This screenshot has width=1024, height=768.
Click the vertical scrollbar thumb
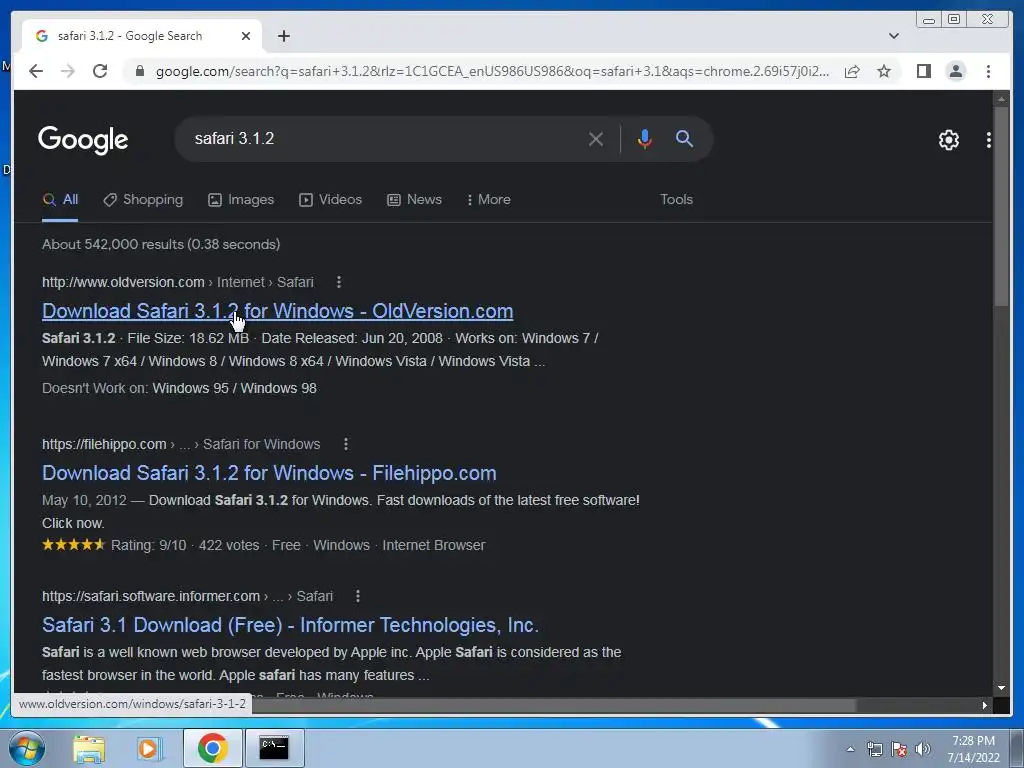[x=1001, y=205]
